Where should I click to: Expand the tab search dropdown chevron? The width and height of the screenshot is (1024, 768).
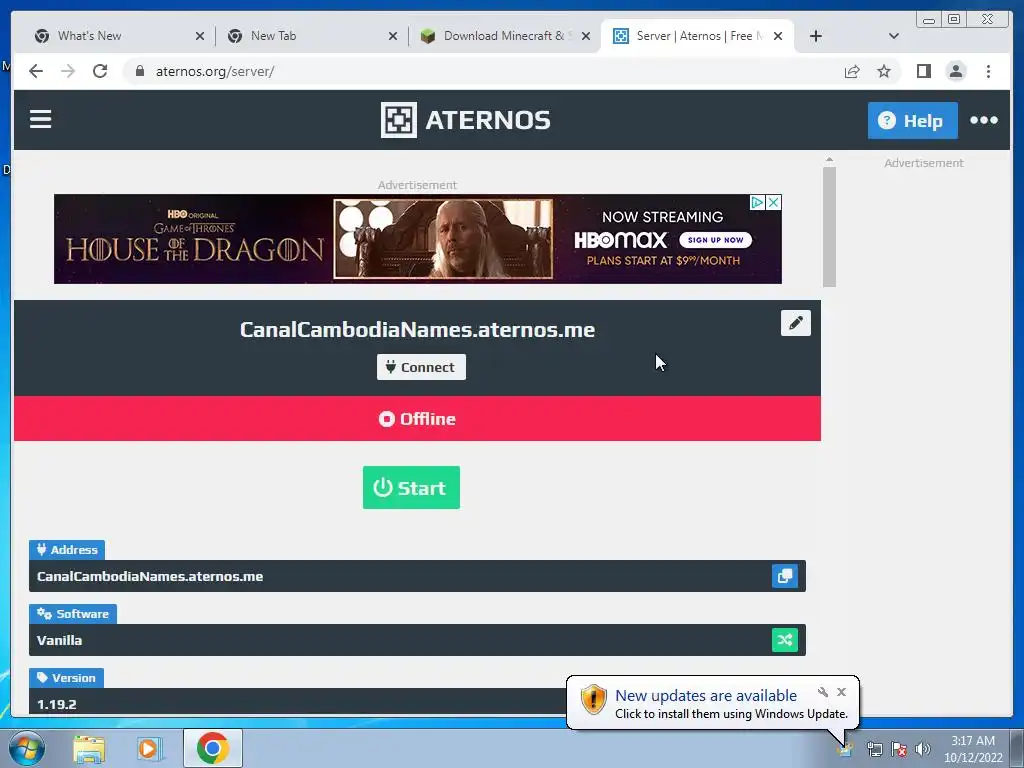pos(893,36)
